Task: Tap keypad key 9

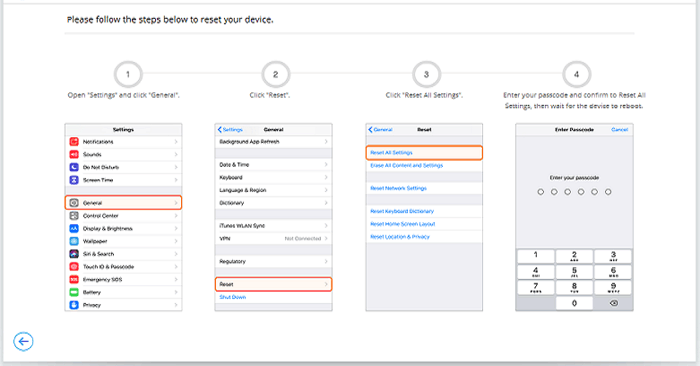Action: click(613, 287)
